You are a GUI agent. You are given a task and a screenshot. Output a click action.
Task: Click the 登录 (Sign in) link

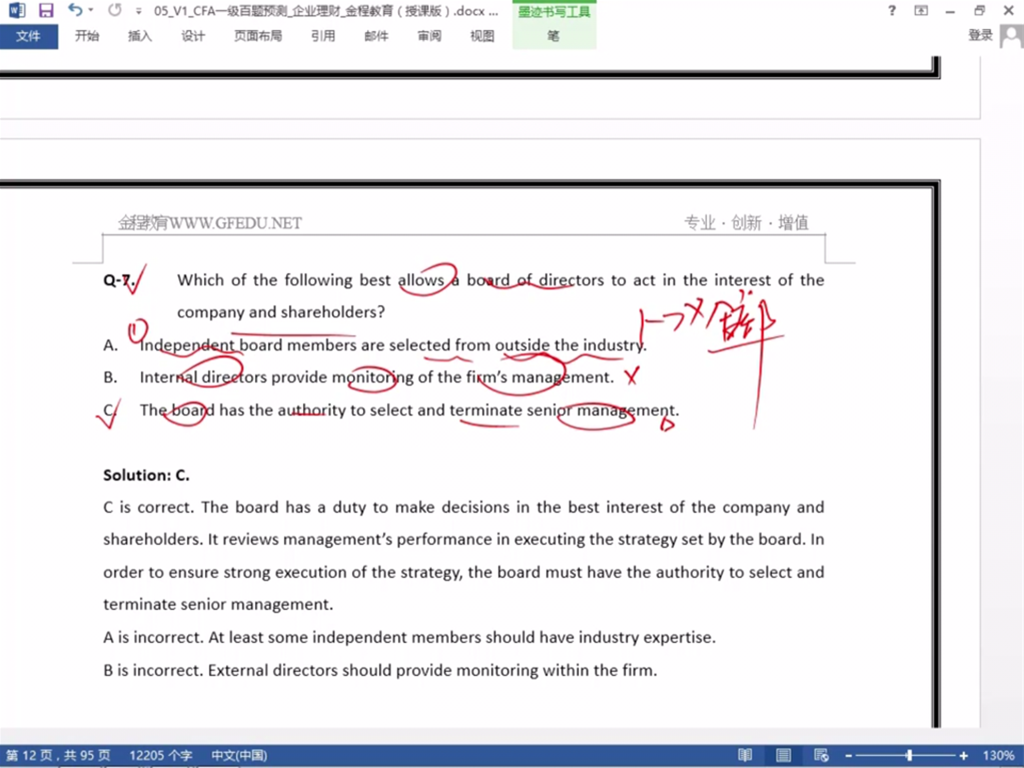click(980, 36)
